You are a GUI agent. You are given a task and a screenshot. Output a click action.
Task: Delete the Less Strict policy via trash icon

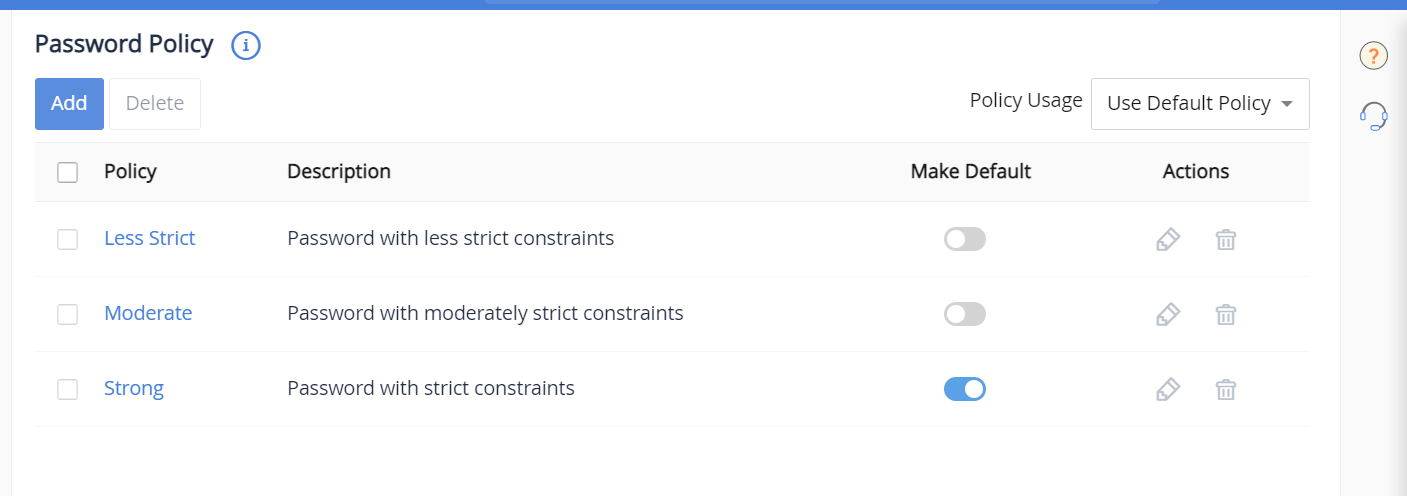pyautogui.click(x=1225, y=239)
